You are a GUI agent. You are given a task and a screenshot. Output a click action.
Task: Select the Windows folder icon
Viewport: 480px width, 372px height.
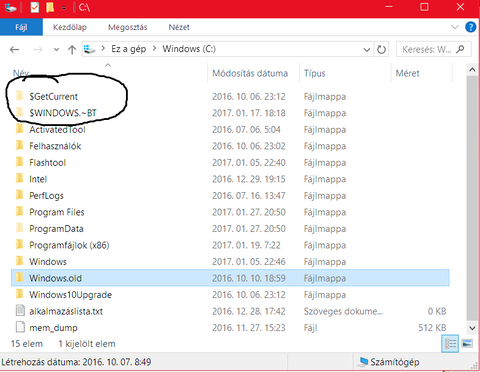click(x=20, y=261)
